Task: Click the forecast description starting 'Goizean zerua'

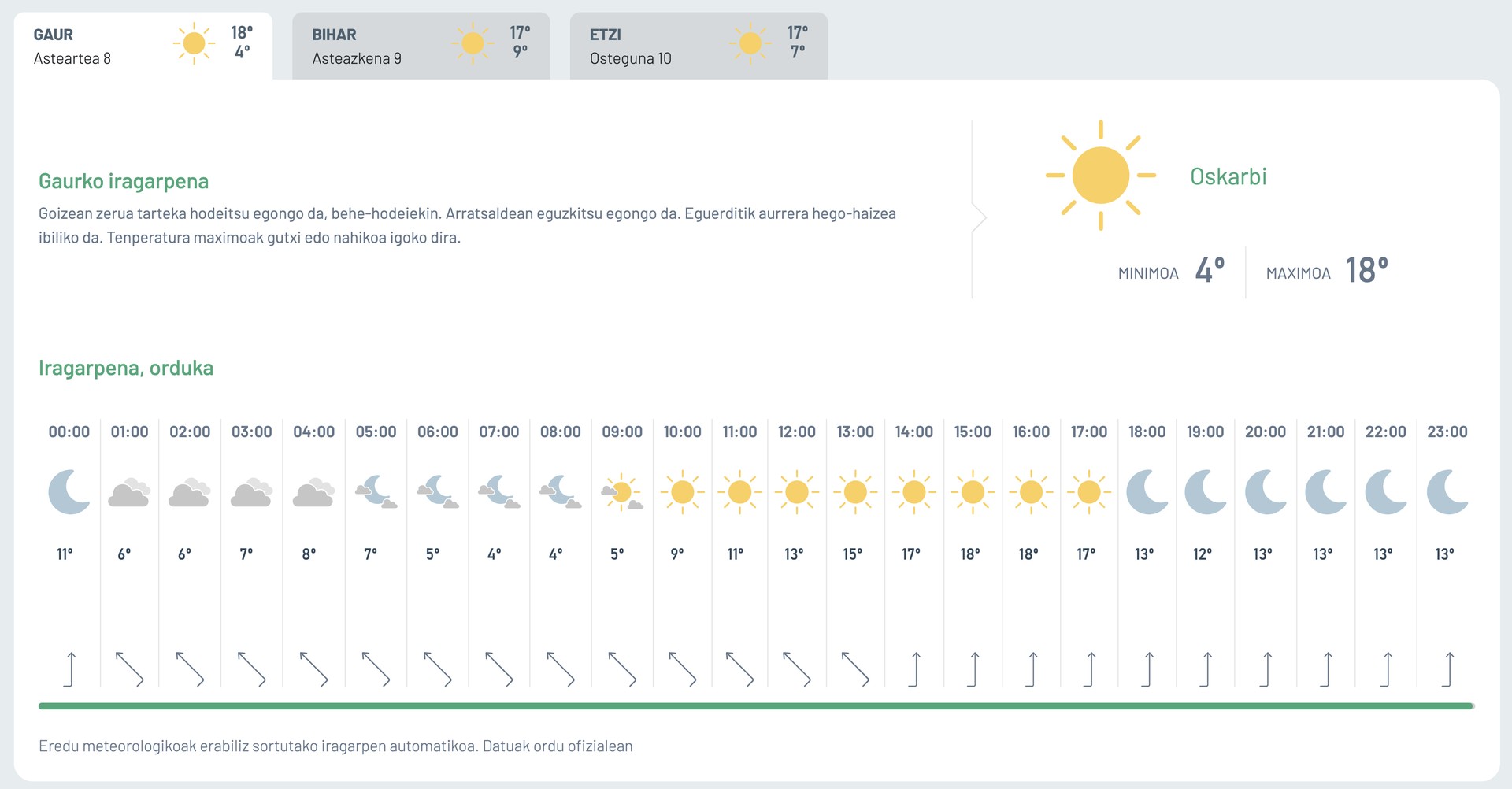Action: [x=467, y=225]
